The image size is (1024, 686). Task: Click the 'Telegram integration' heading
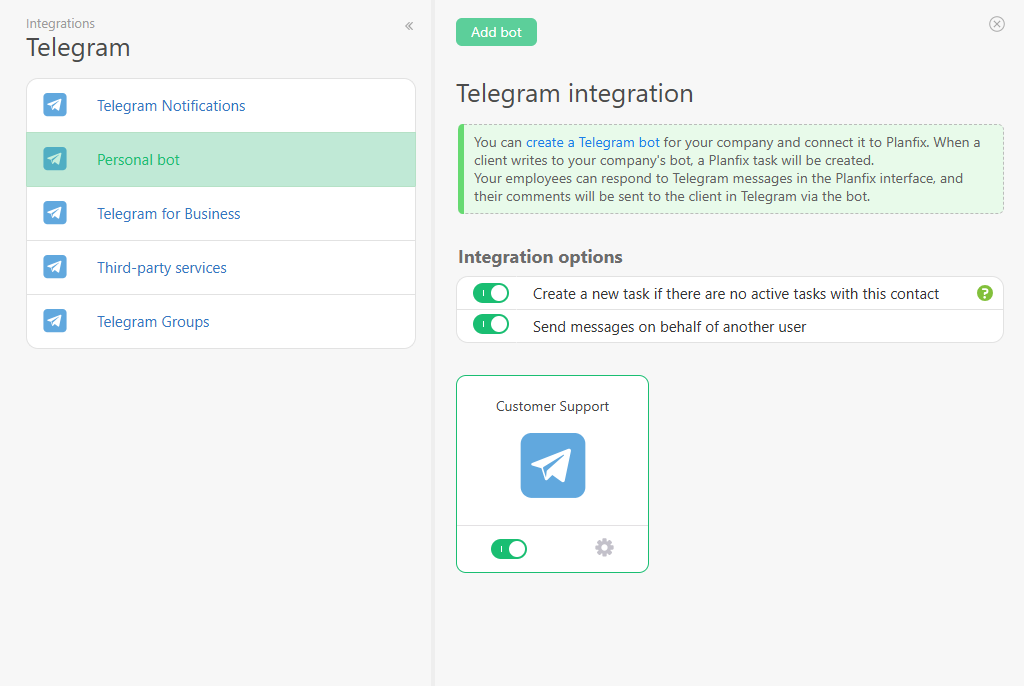[575, 93]
